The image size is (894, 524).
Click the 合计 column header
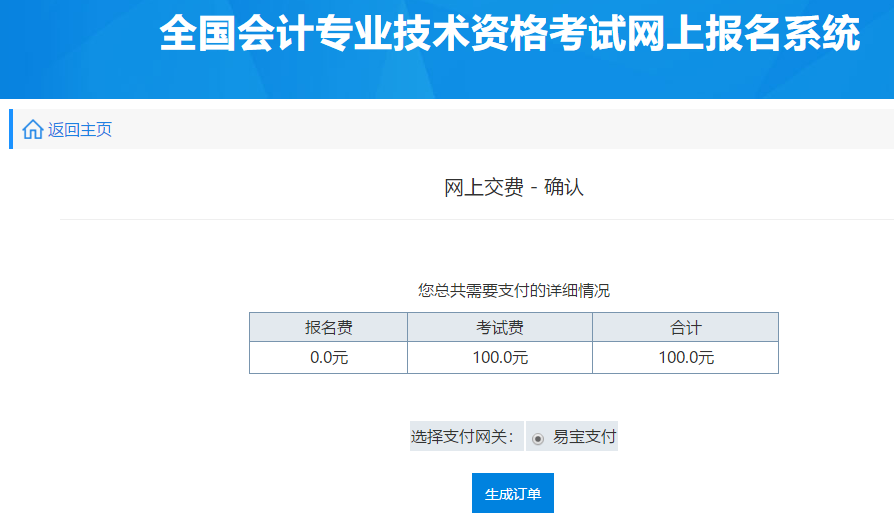[x=685, y=327]
